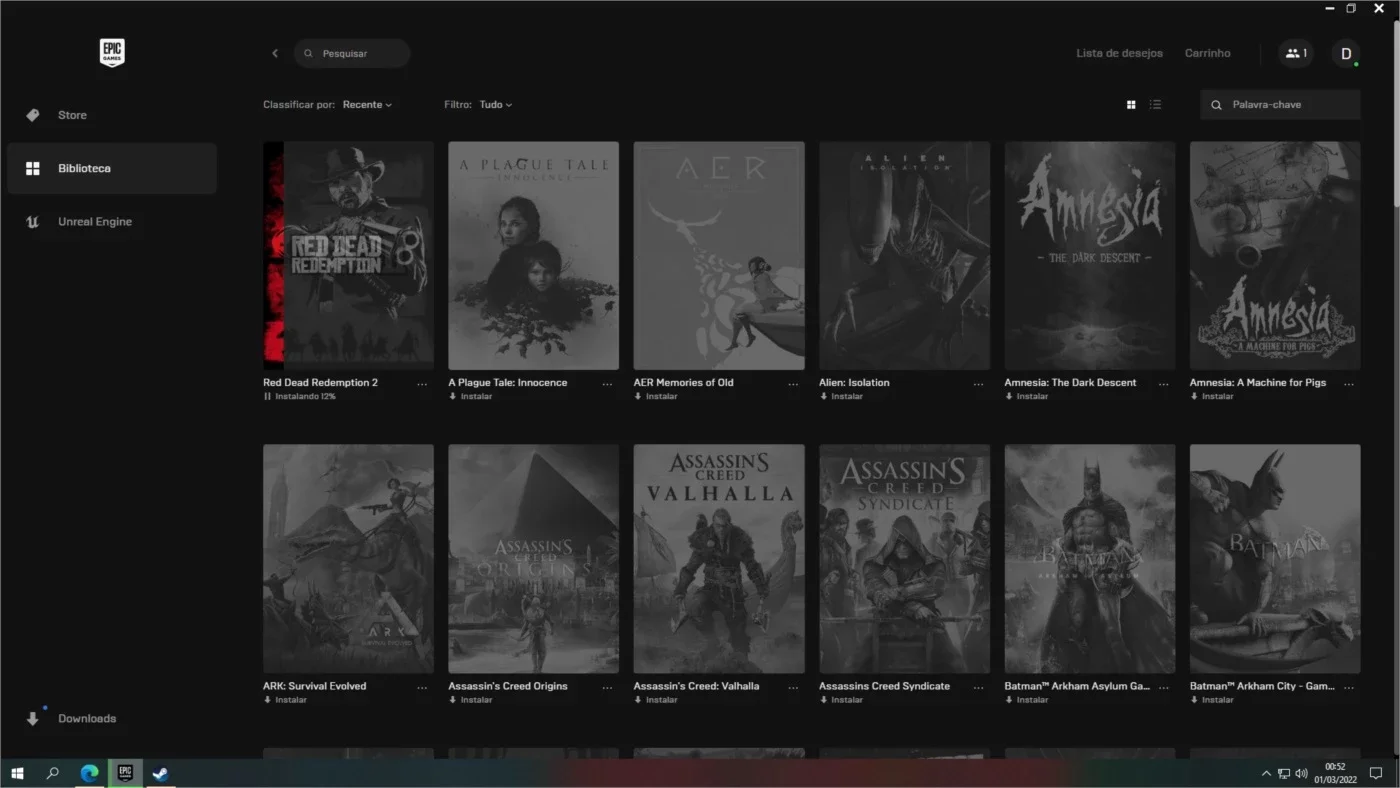
Task: Switch to list view icon
Action: (1155, 104)
